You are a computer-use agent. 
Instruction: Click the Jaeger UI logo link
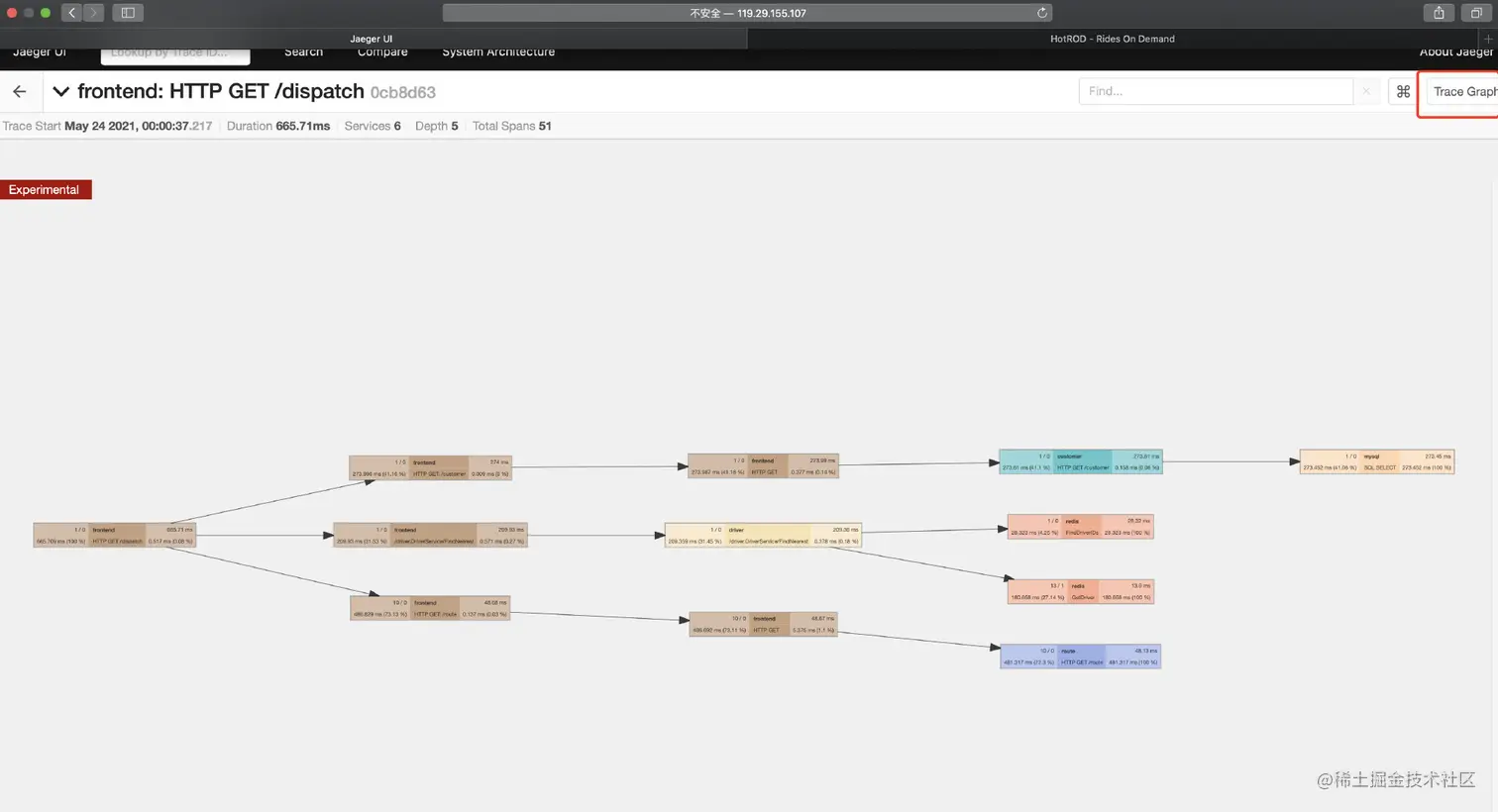40,51
